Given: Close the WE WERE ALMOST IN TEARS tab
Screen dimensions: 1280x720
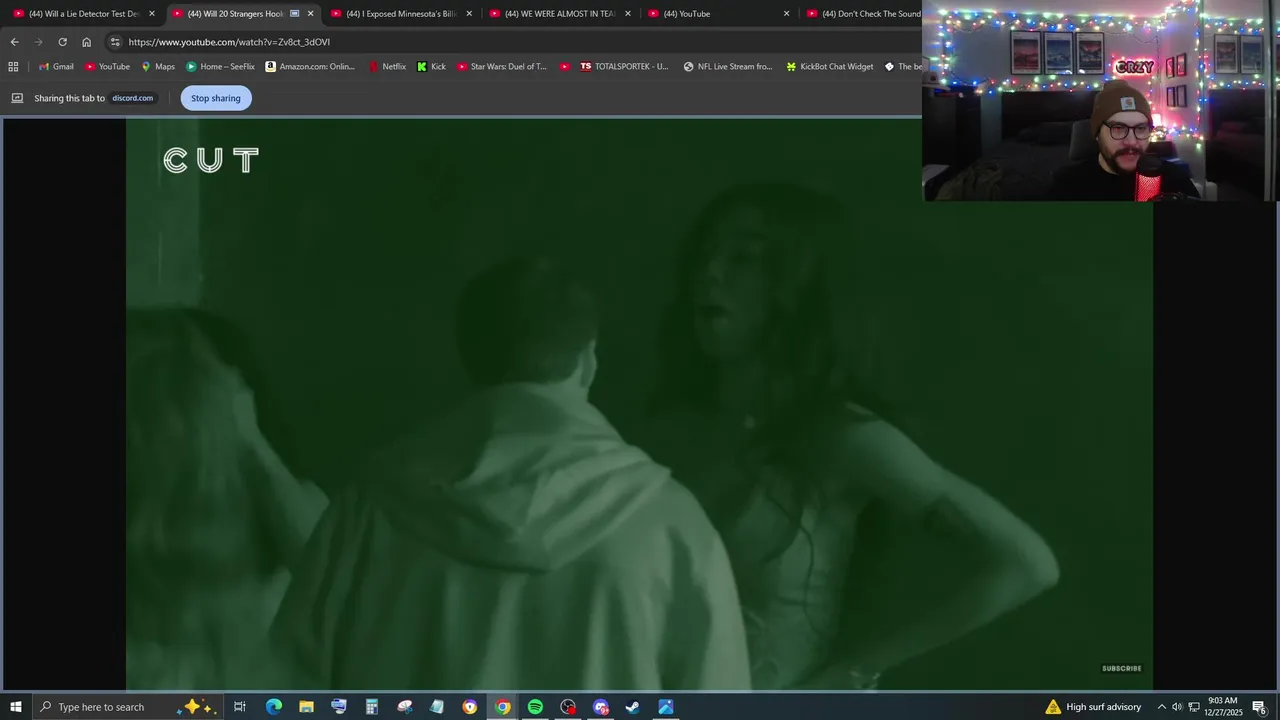Looking at the screenshot, I should pyautogui.click(x=628, y=14).
